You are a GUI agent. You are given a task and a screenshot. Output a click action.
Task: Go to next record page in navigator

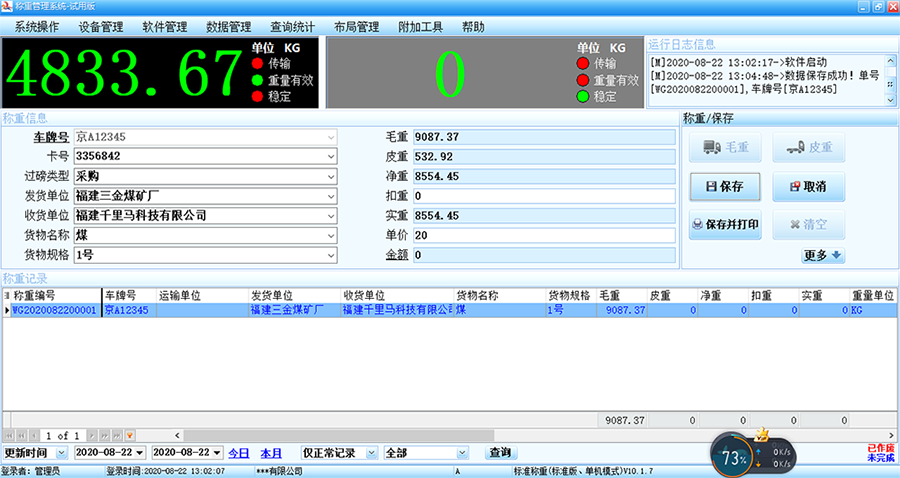[91, 436]
